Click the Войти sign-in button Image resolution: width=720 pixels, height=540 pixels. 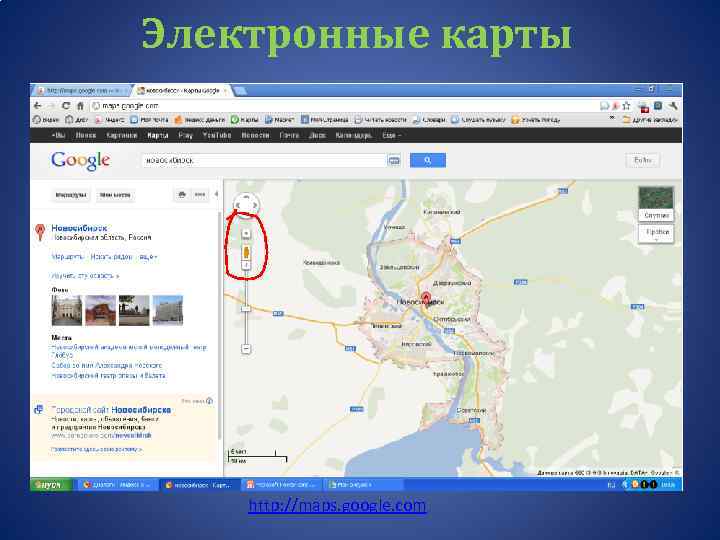pos(643,160)
